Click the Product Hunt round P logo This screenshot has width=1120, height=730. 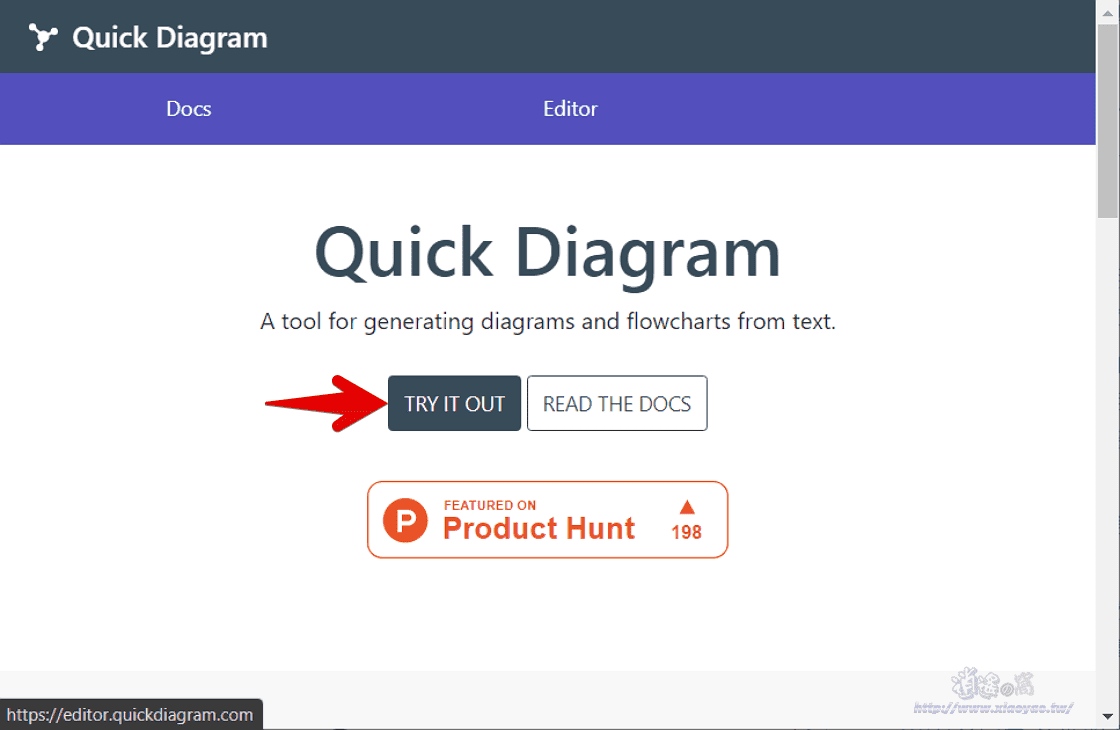coord(405,520)
